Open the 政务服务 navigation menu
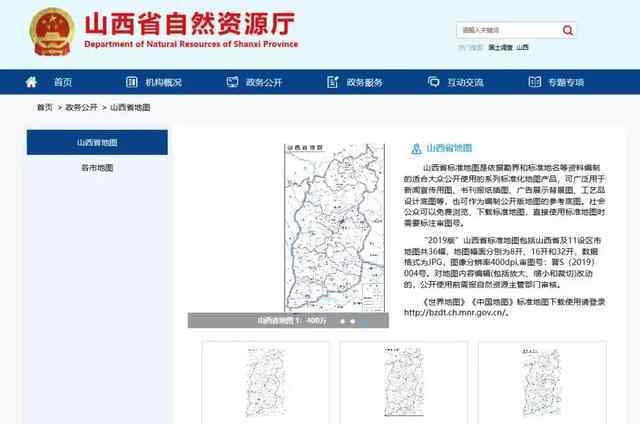Image resolution: width=640 pixels, height=424 pixels. [364, 82]
